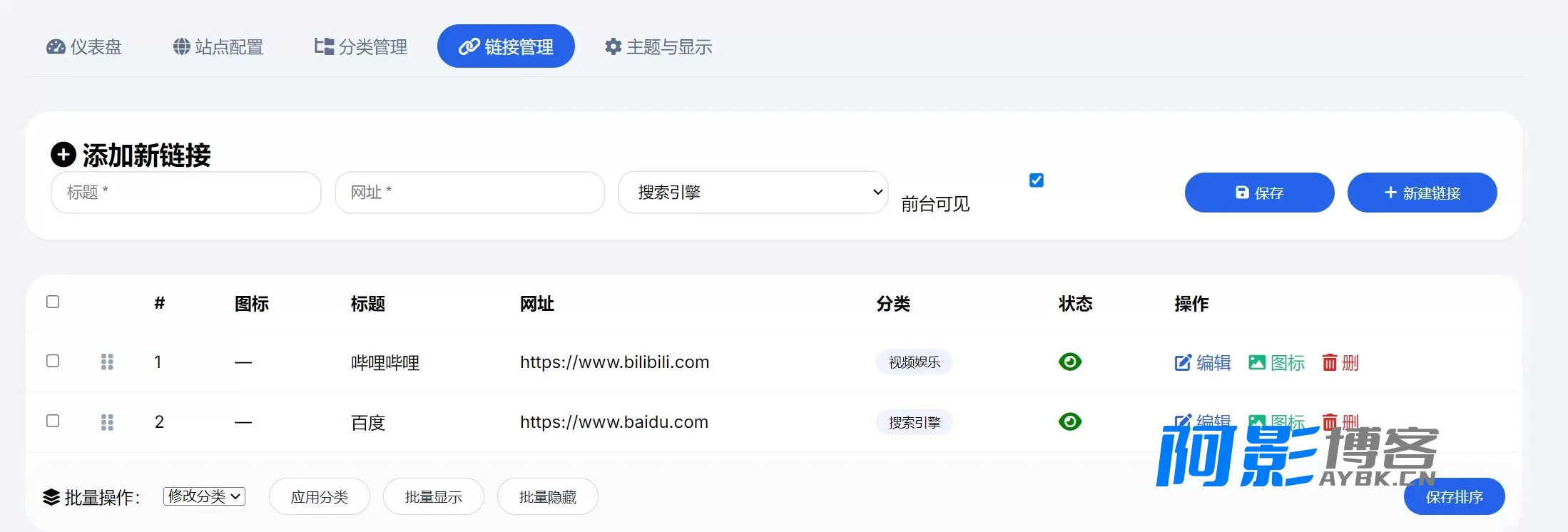Grab the drag handle of row 1
Image resolution: width=1568 pixels, height=532 pixels.
(x=107, y=362)
